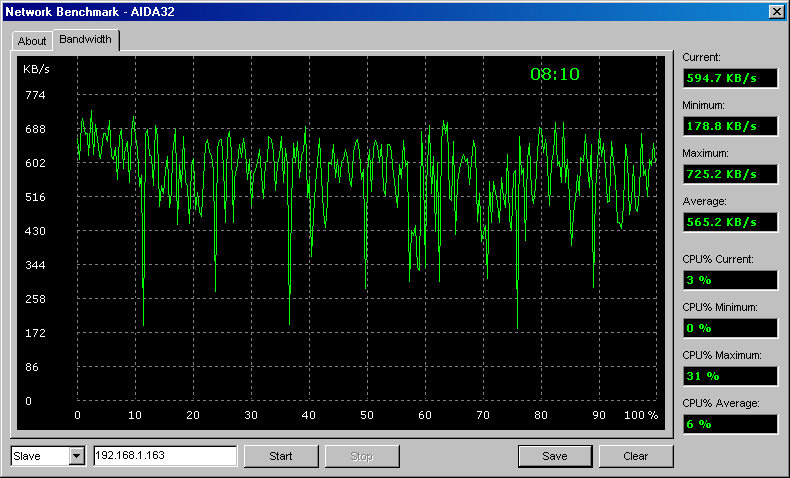Click the CPU% Minimum value 0 %
The width and height of the screenshot is (790, 478).
pyautogui.click(x=730, y=328)
